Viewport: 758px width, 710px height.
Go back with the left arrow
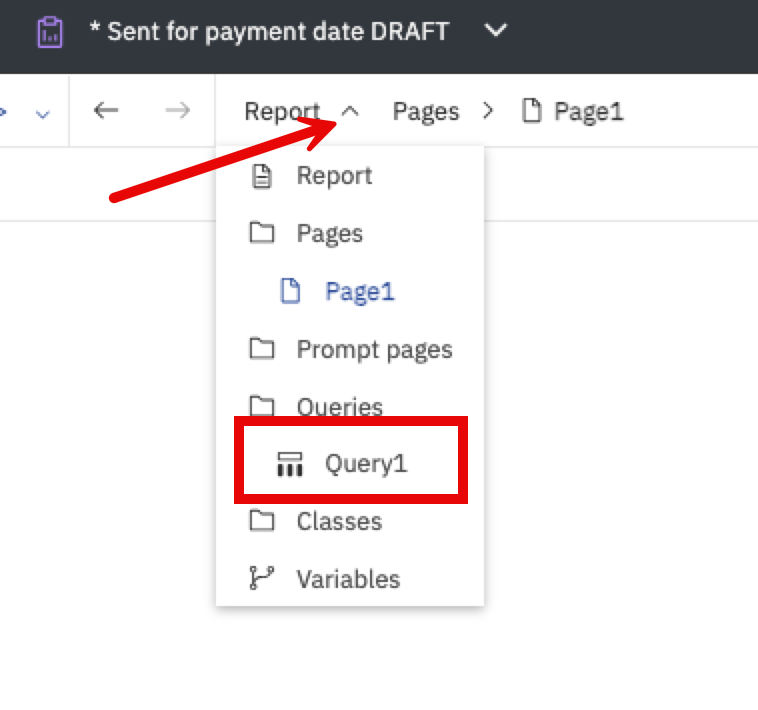(106, 111)
